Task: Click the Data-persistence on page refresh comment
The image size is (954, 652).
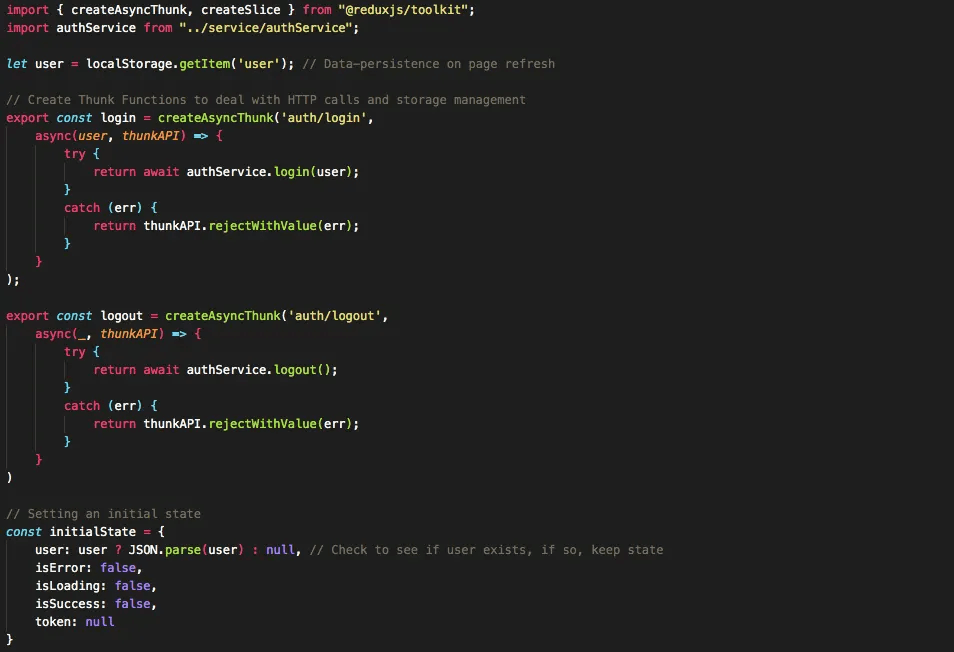Action: coord(428,64)
